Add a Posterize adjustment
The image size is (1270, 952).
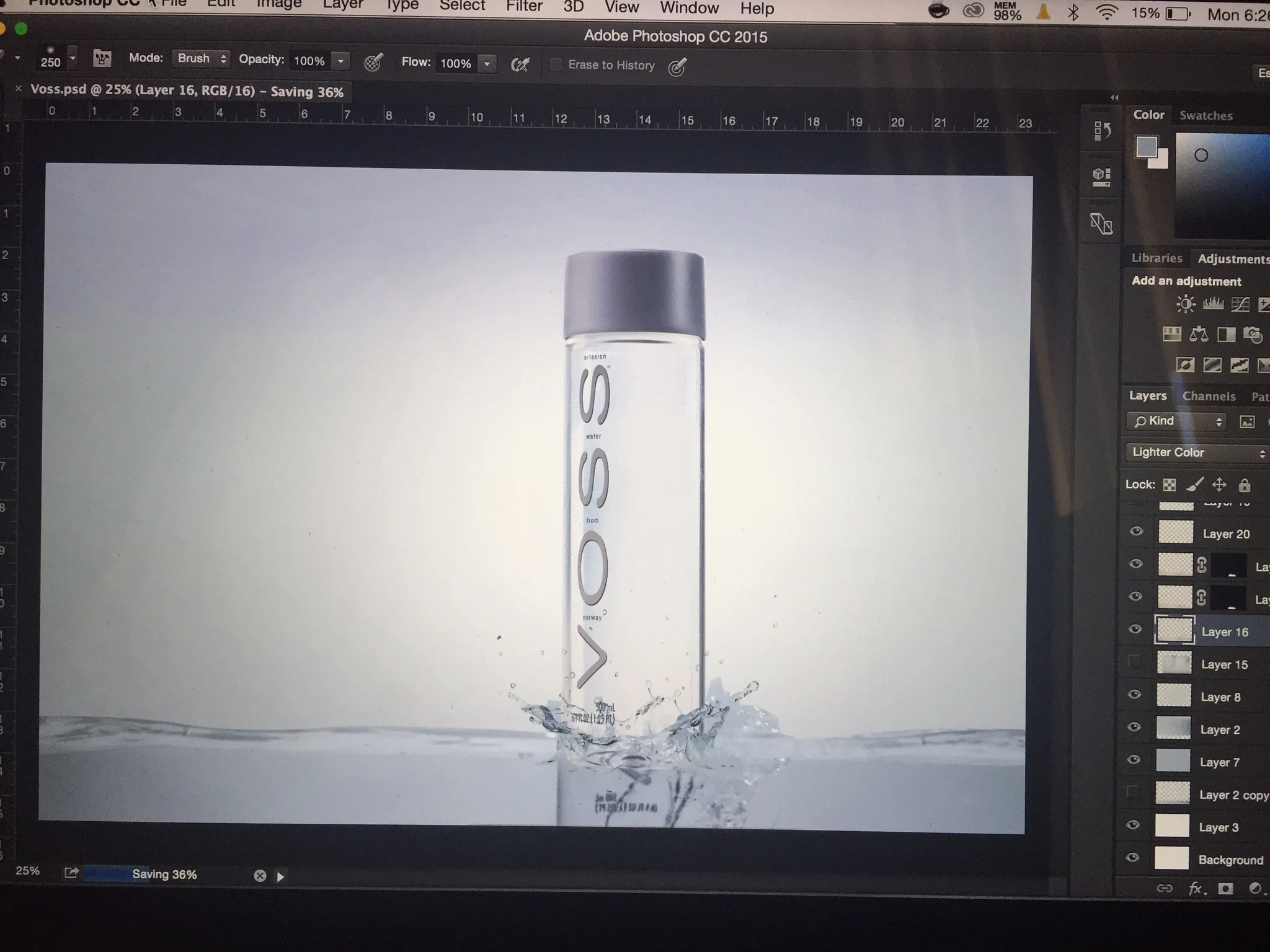pos(1212,365)
